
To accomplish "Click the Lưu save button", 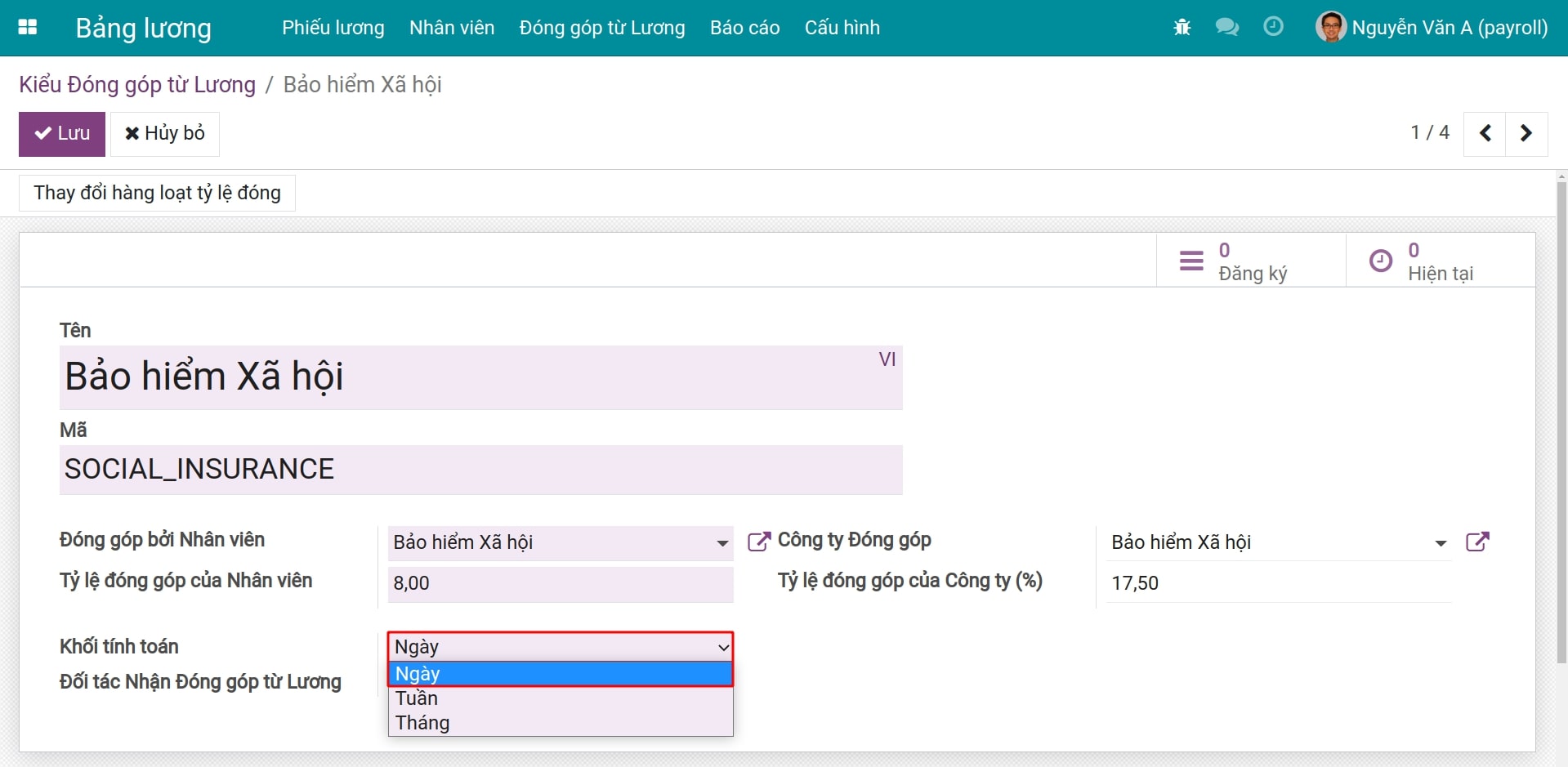I will pyautogui.click(x=62, y=134).
